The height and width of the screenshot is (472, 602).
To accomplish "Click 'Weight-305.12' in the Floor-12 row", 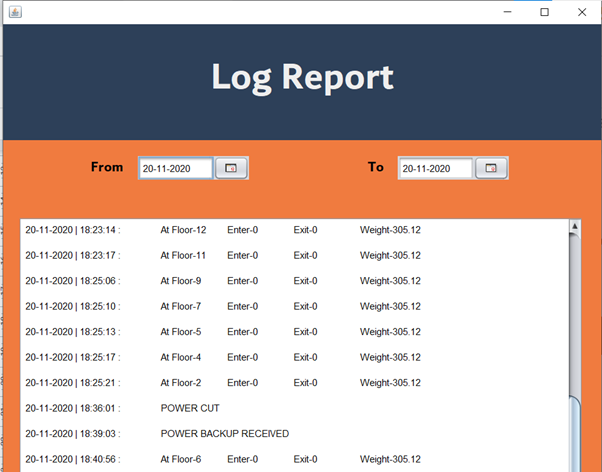I will point(390,230).
